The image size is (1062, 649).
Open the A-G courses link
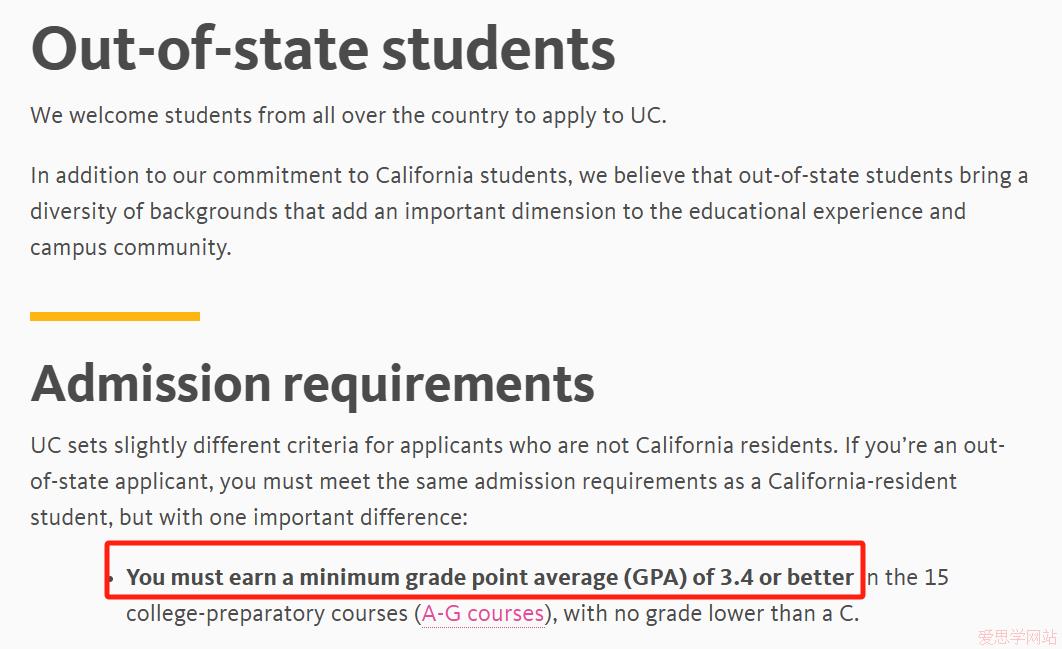click(x=482, y=614)
